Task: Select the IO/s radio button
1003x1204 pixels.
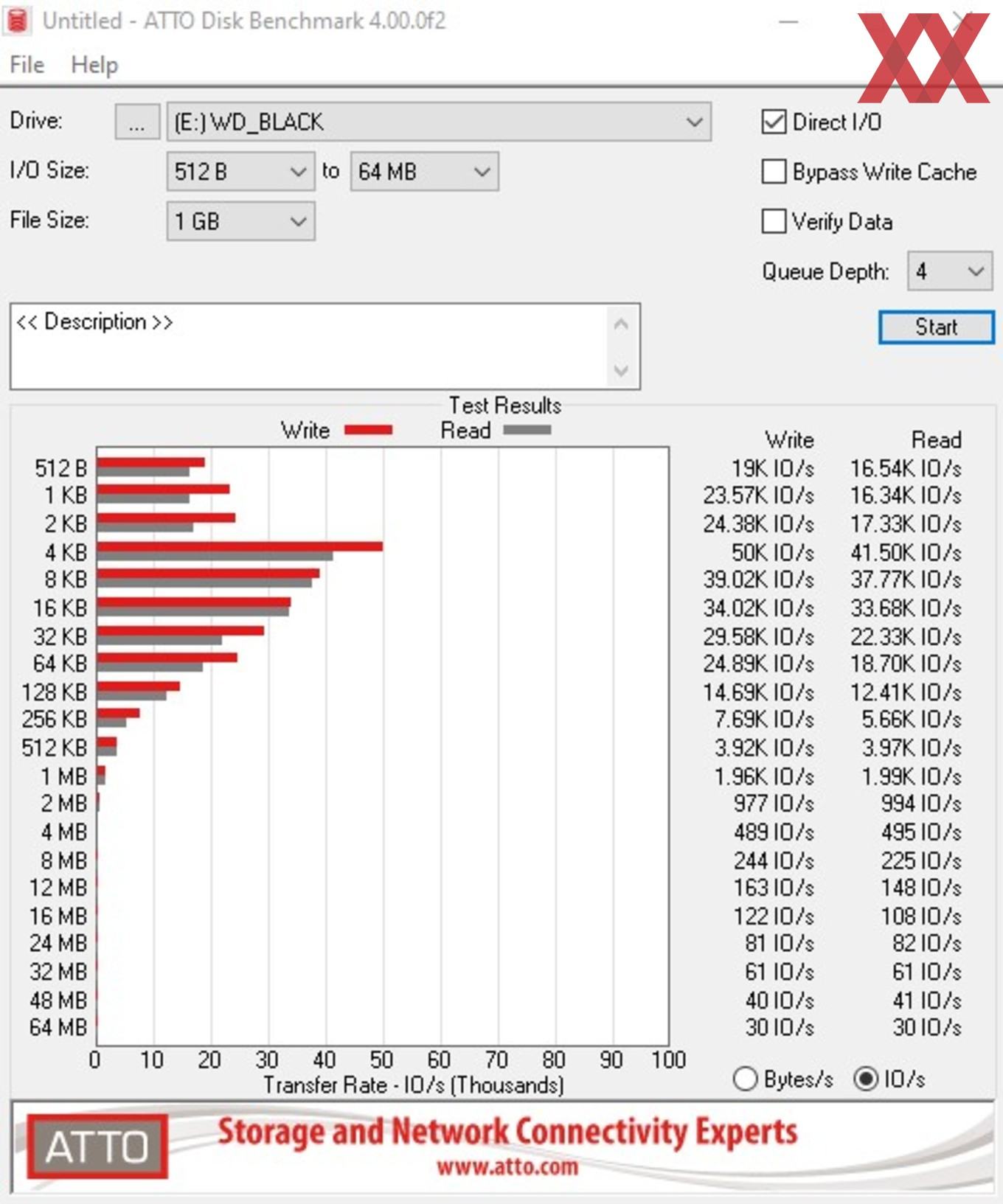Action: [866, 1079]
